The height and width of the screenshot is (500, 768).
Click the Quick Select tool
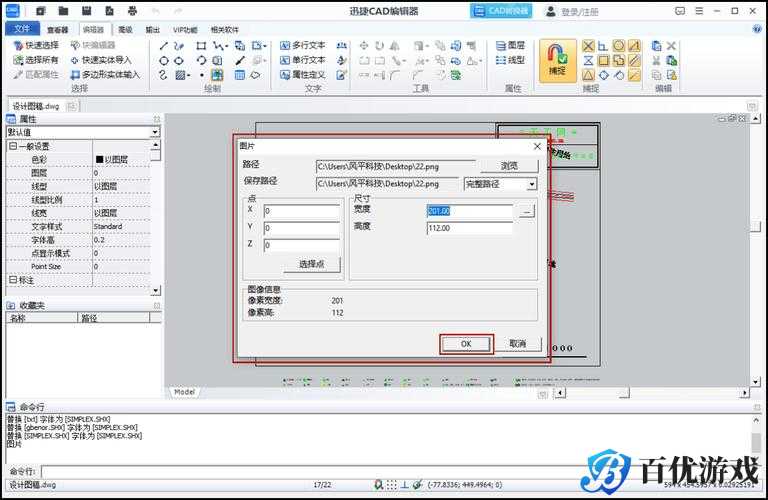pos(36,46)
